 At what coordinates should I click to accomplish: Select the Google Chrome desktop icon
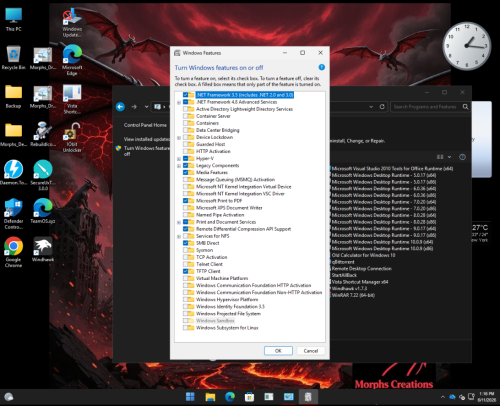13,252
